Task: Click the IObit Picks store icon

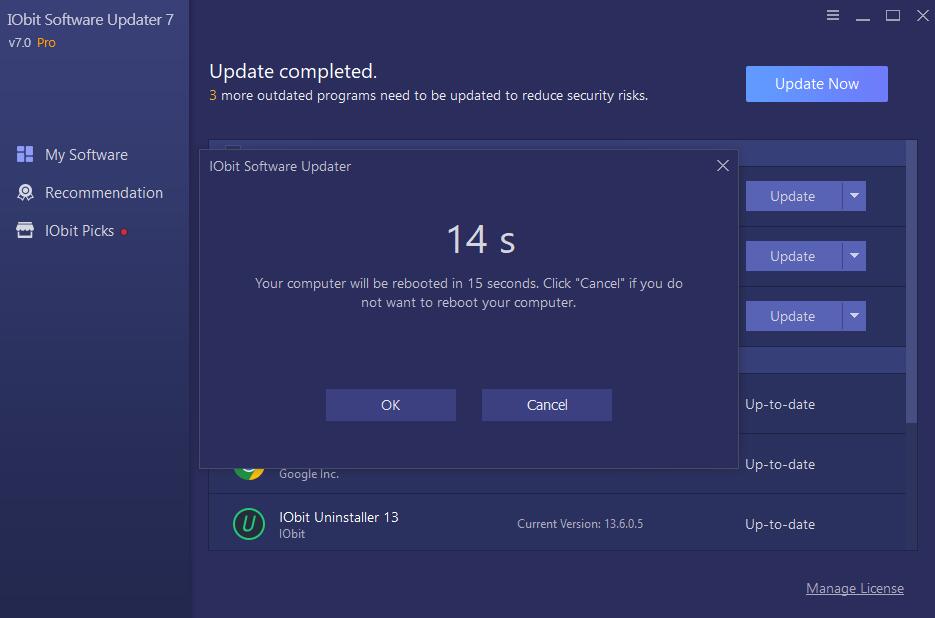Action: (x=25, y=230)
